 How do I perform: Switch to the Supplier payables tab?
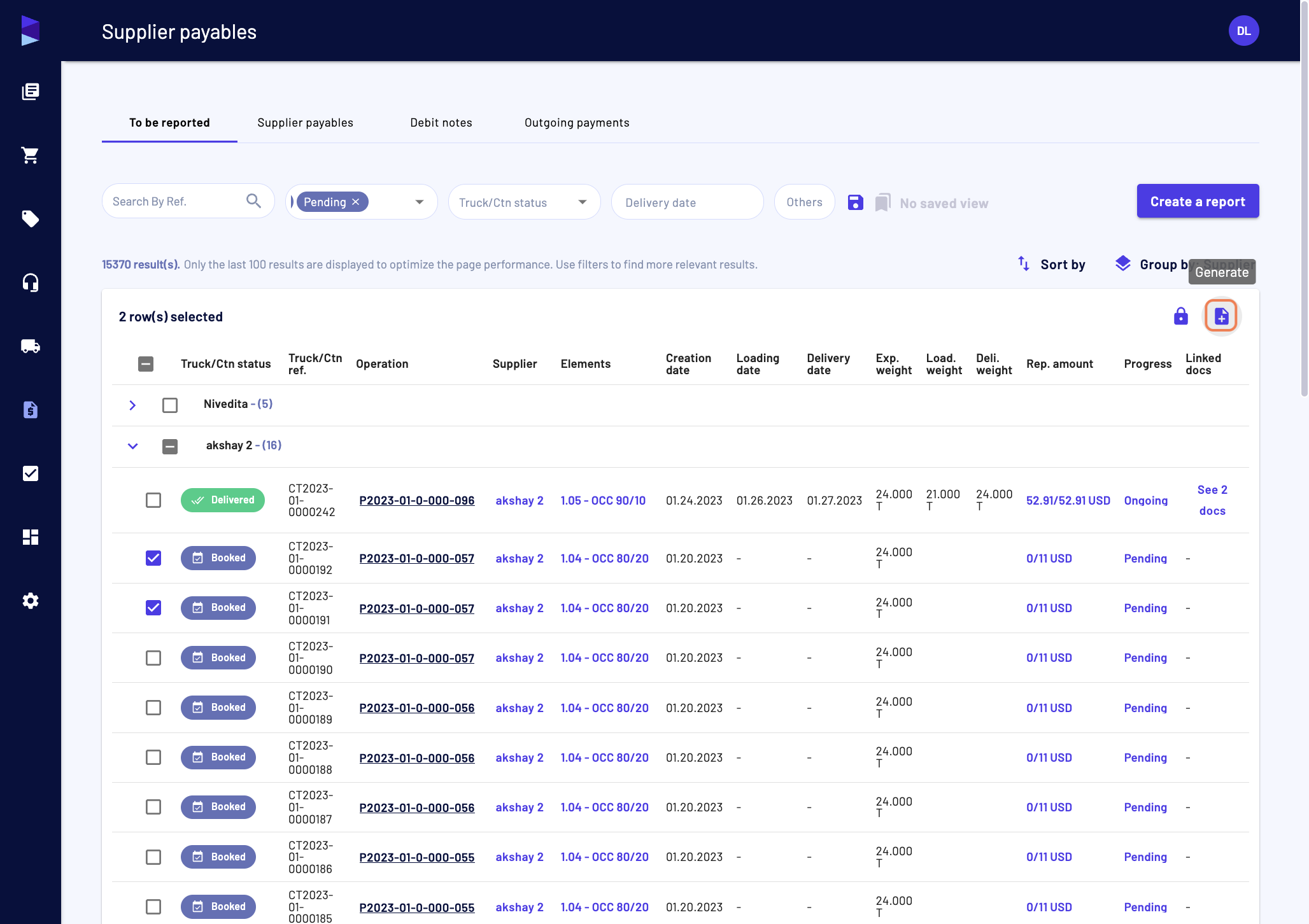[x=305, y=123]
